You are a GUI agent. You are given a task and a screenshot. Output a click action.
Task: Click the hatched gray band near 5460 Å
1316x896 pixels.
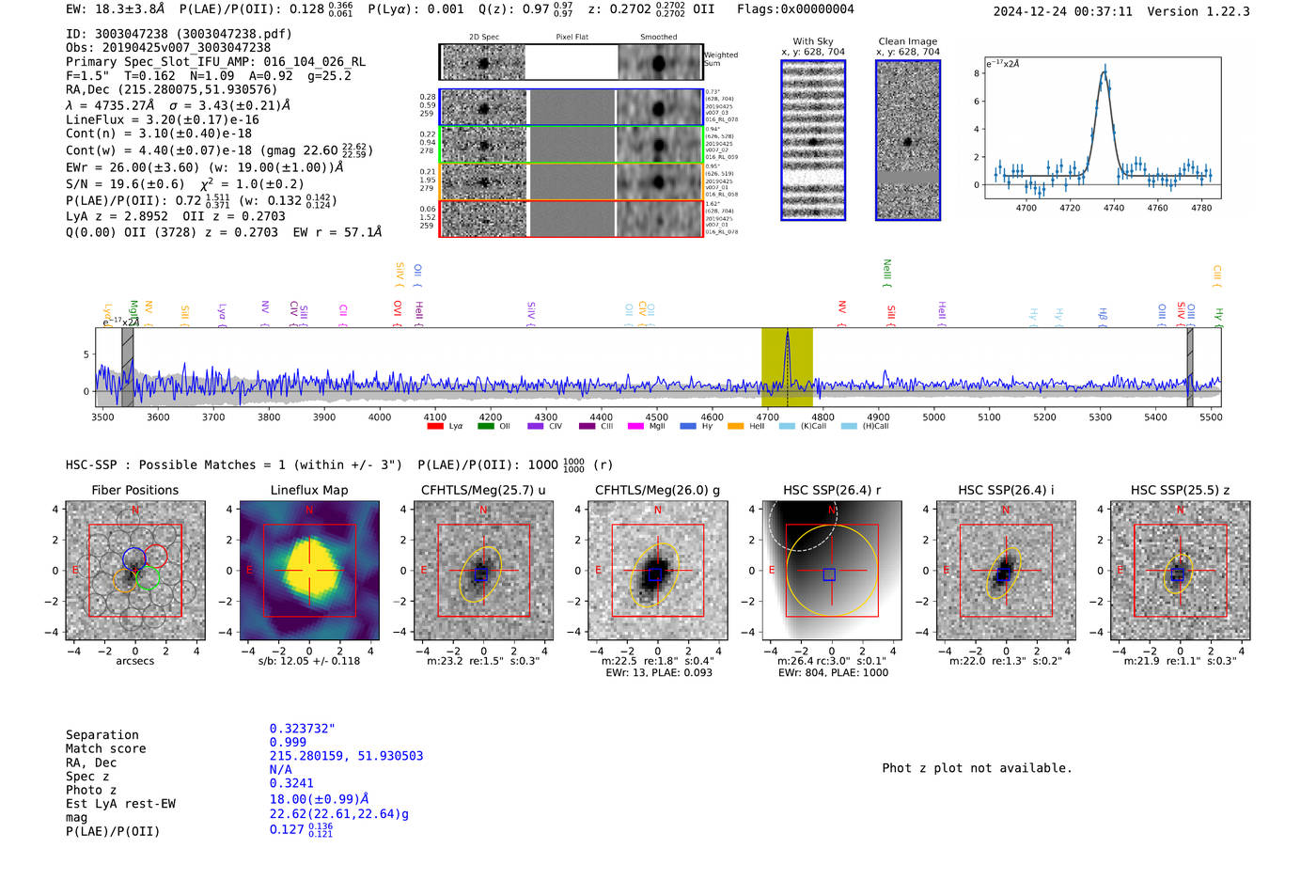click(x=1190, y=367)
